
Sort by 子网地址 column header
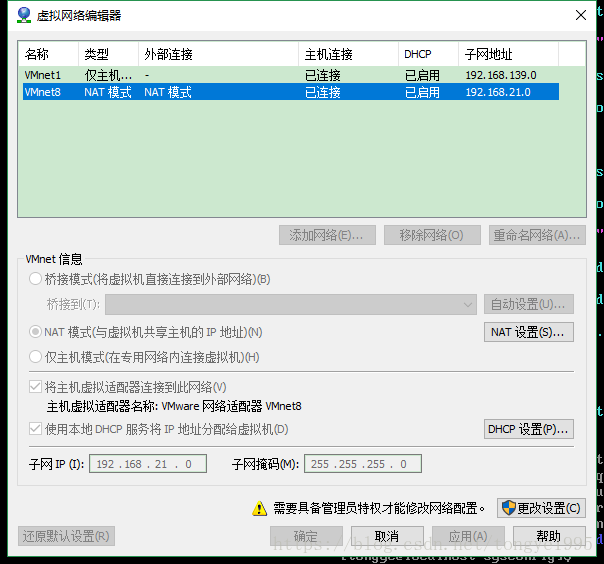[508, 54]
